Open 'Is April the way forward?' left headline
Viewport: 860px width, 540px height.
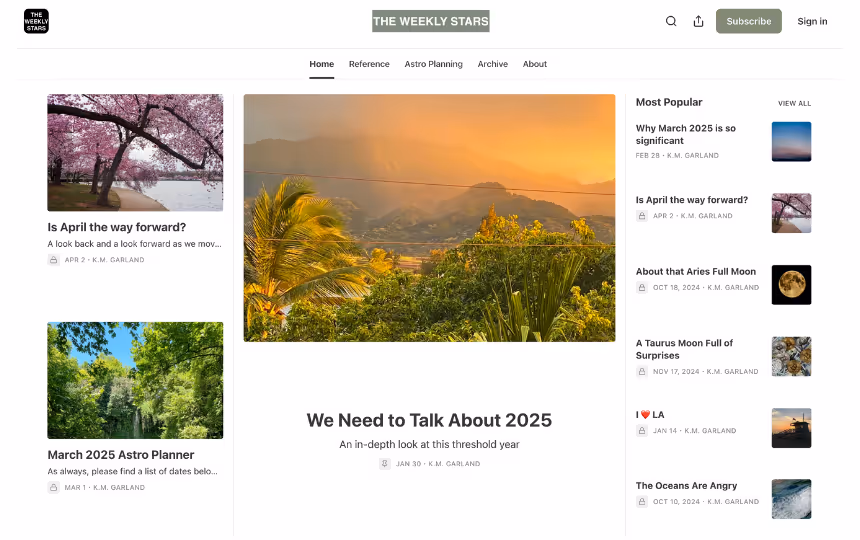[116, 228]
